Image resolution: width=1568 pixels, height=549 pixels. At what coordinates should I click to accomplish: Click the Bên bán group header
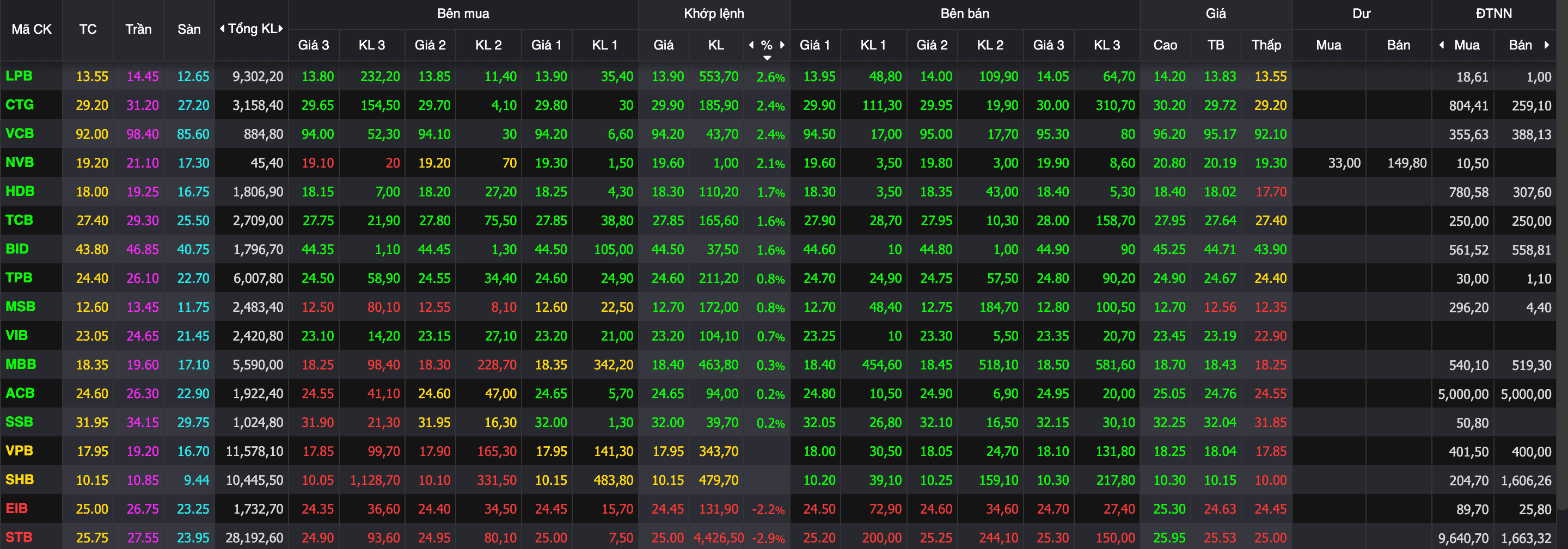(965, 14)
